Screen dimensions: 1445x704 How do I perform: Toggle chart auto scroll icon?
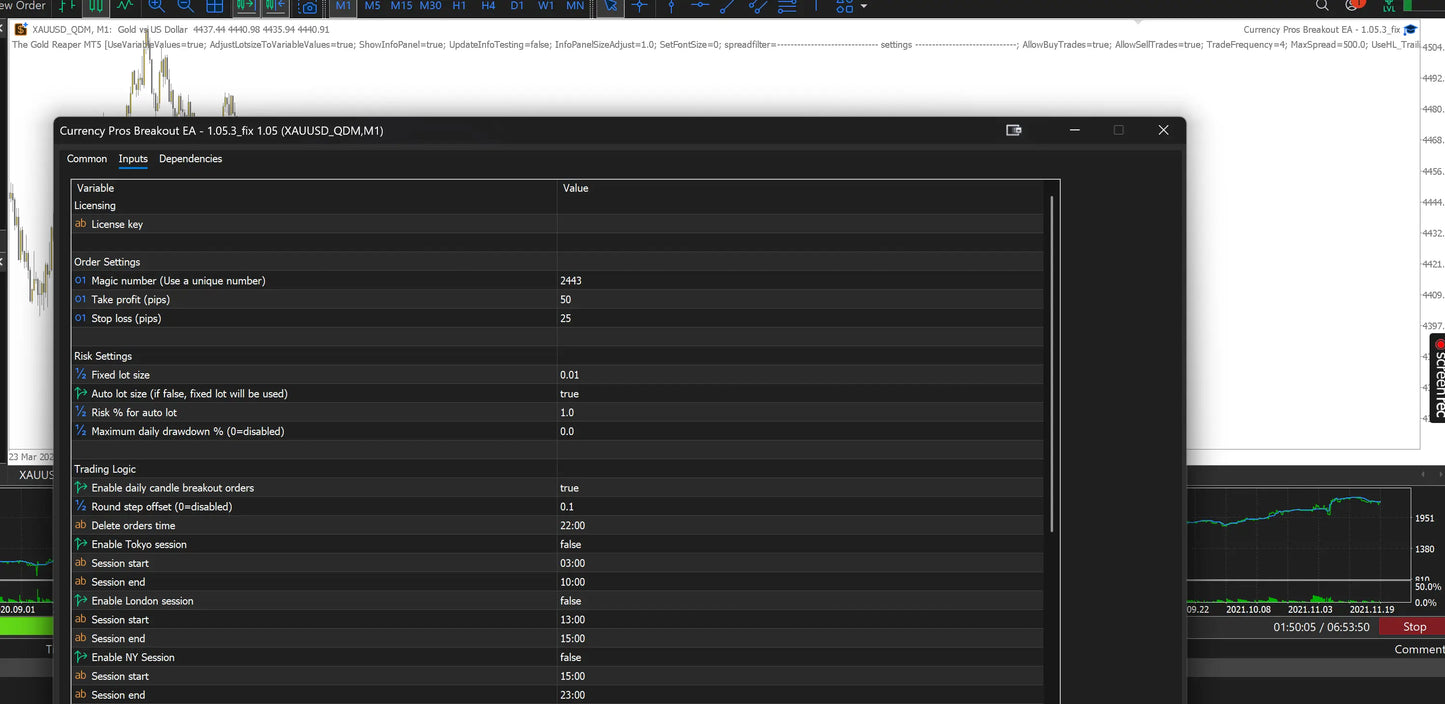pos(245,6)
